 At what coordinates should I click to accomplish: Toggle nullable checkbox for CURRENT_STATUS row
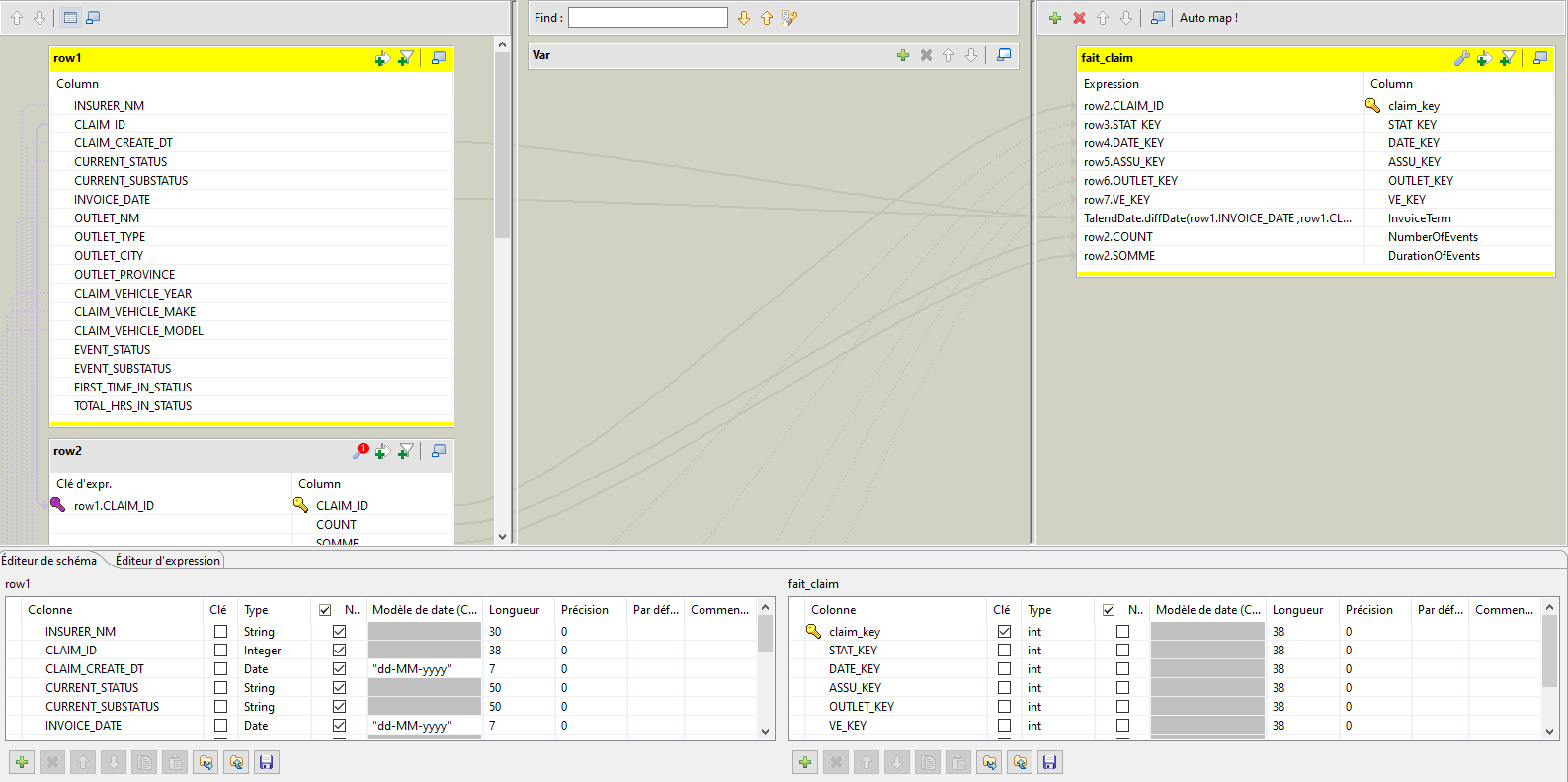[339, 687]
